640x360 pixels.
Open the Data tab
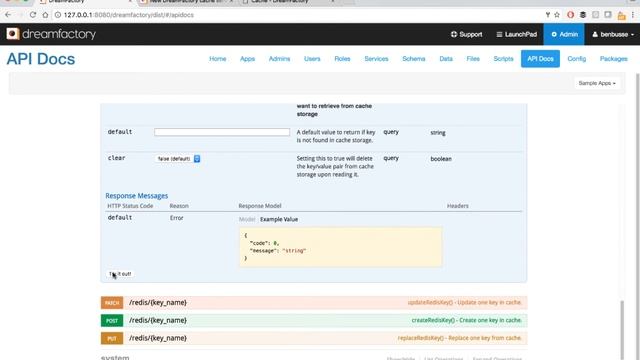(446, 59)
